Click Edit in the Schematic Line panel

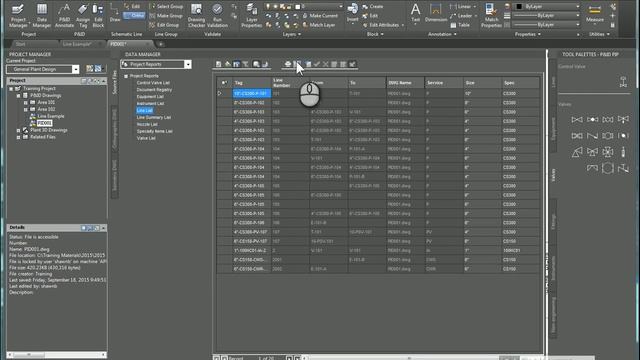pyautogui.click(x=133, y=6)
